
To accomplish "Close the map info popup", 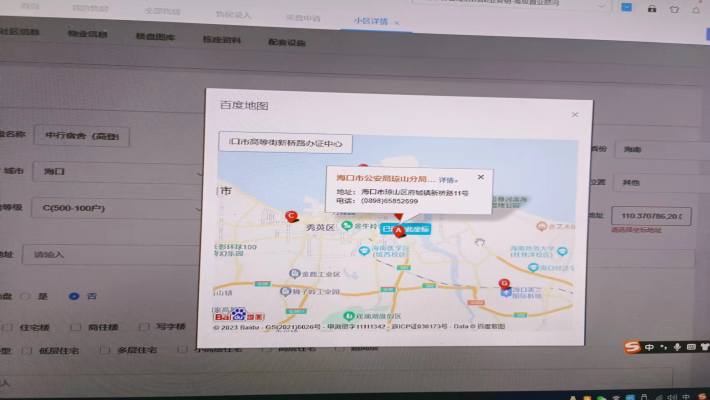I will pyautogui.click(x=481, y=177).
